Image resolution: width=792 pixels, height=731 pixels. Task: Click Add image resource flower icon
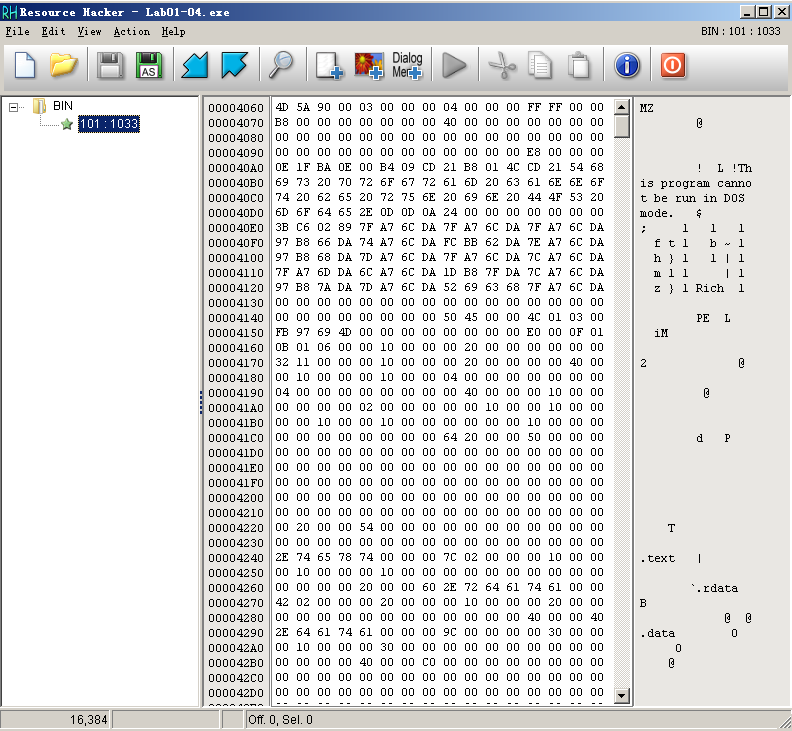pos(369,66)
